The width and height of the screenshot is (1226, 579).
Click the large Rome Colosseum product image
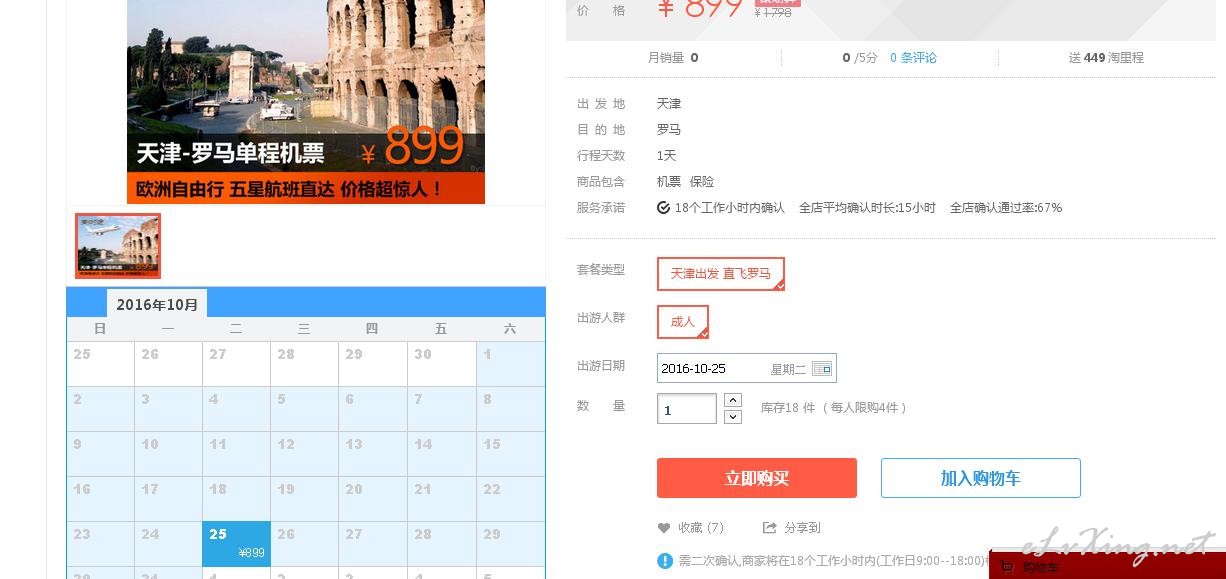306,101
